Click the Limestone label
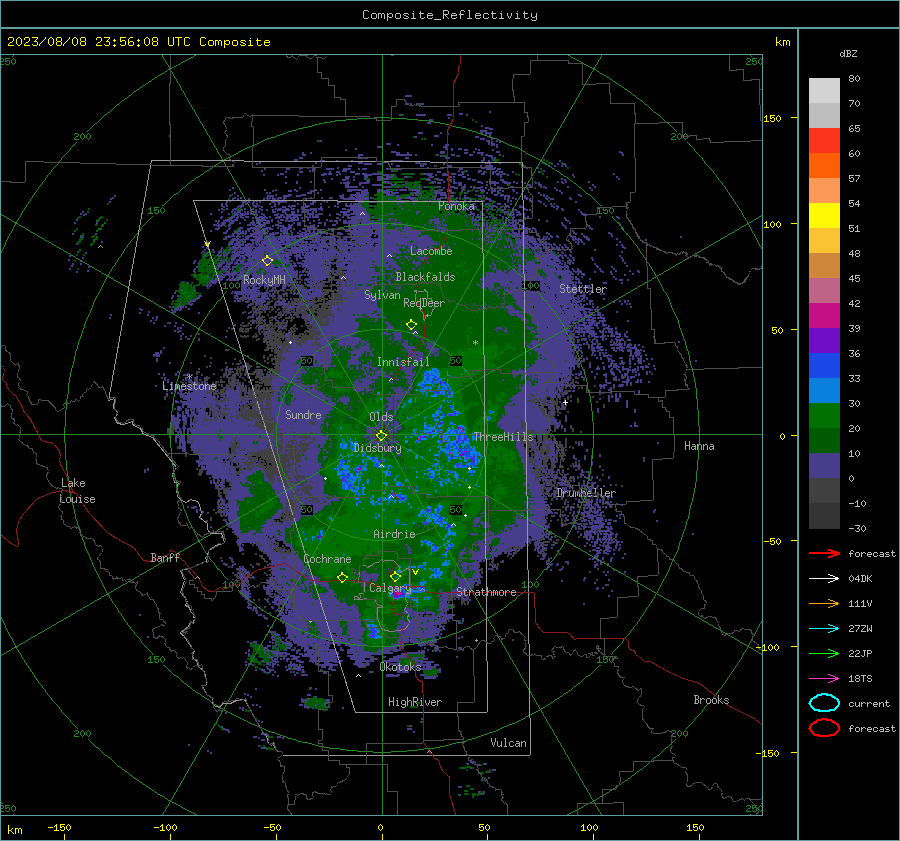Screen dimensions: 900x841 [x=189, y=386]
